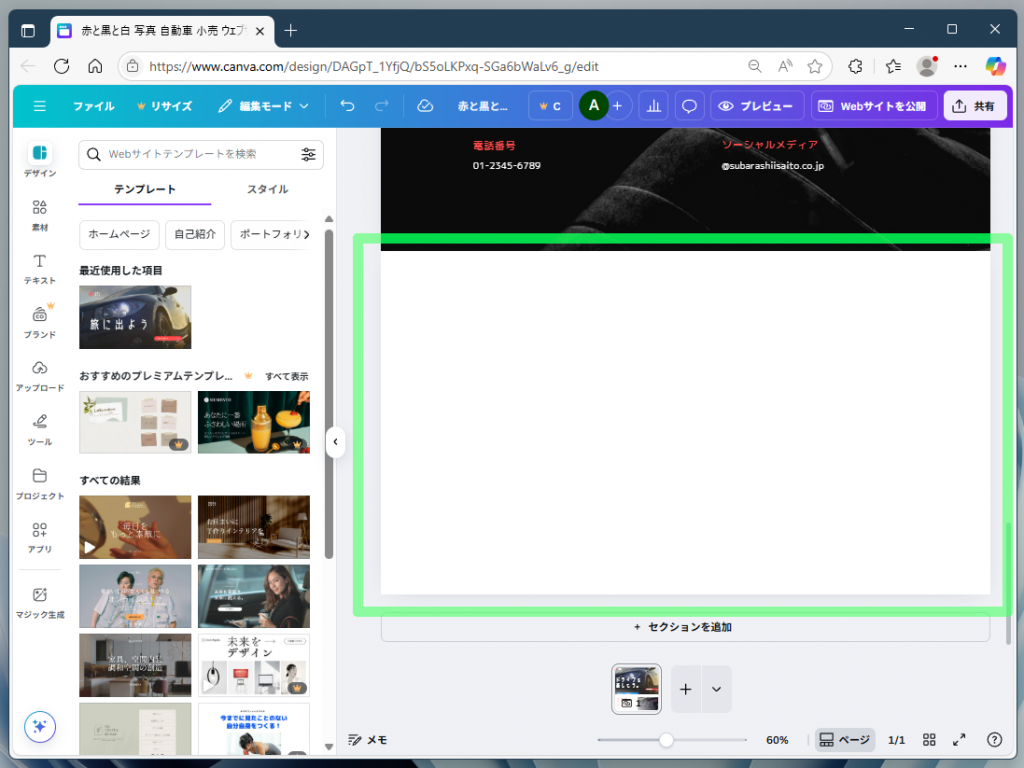
Task: Adjust the zoom slider at the bottom
Action: coord(667,740)
